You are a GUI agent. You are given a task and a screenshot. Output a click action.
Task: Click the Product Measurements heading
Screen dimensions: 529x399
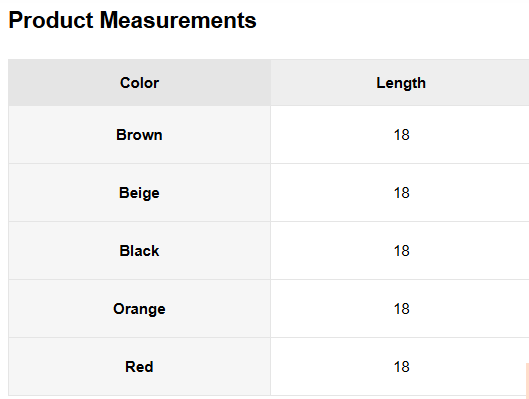[x=132, y=20]
